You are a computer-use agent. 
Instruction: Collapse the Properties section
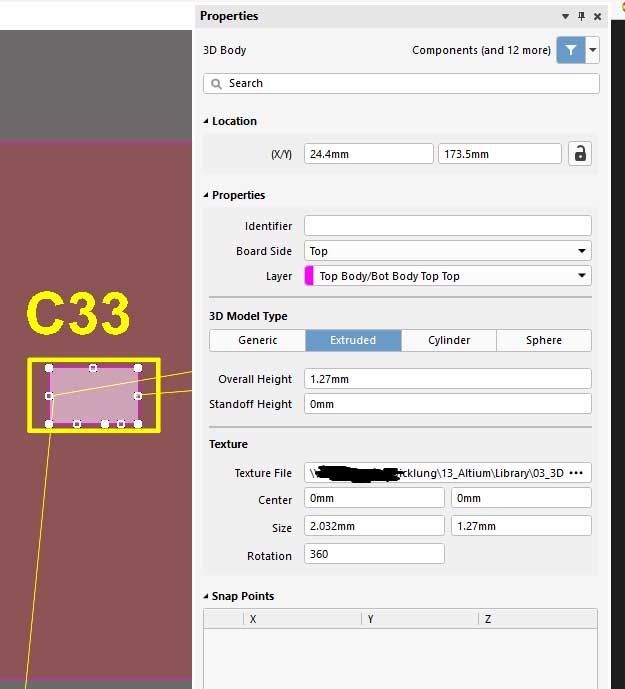(x=206, y=195)
